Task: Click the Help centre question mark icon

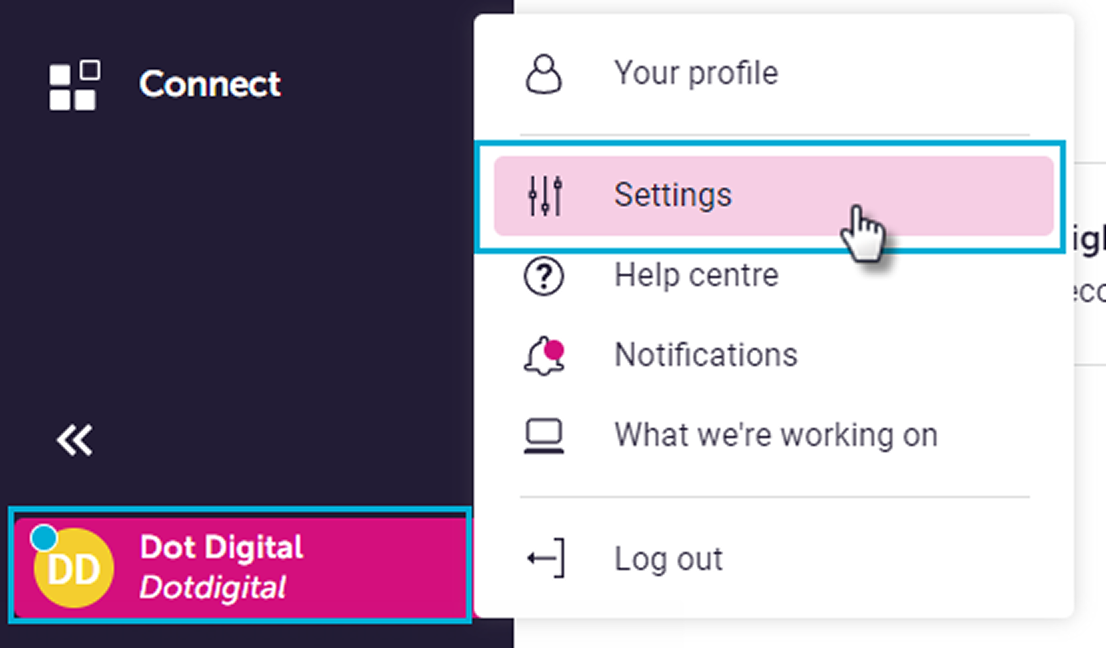Action: (543, 276)
